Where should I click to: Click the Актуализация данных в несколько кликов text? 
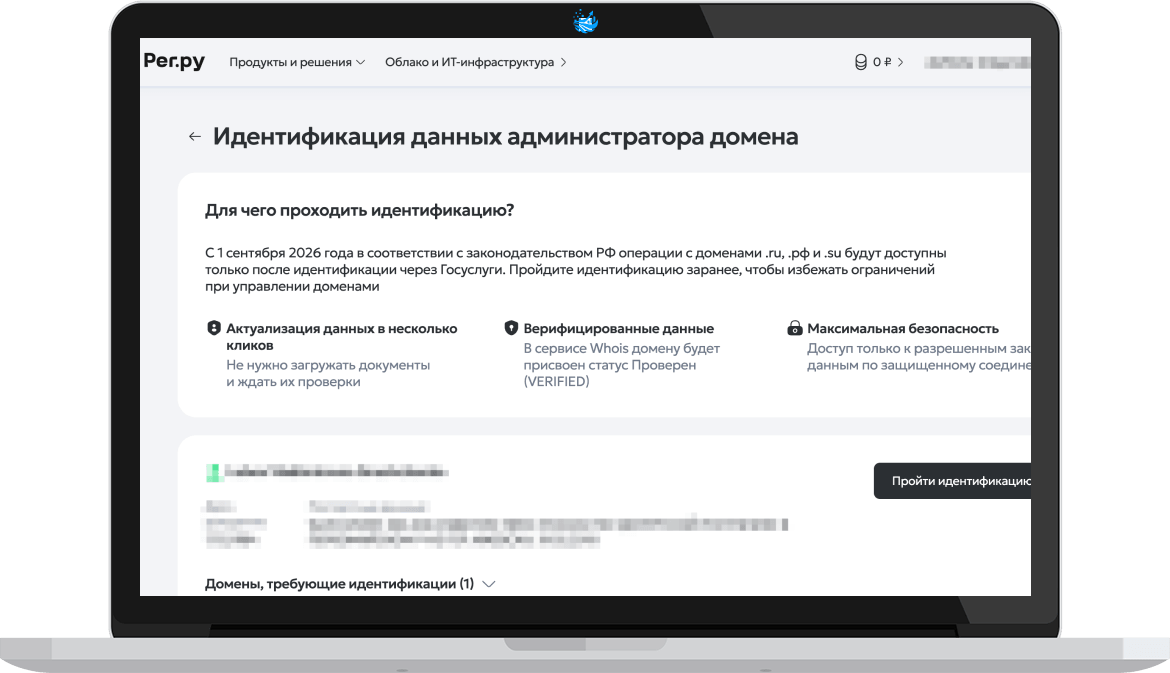tap(342, 336)
